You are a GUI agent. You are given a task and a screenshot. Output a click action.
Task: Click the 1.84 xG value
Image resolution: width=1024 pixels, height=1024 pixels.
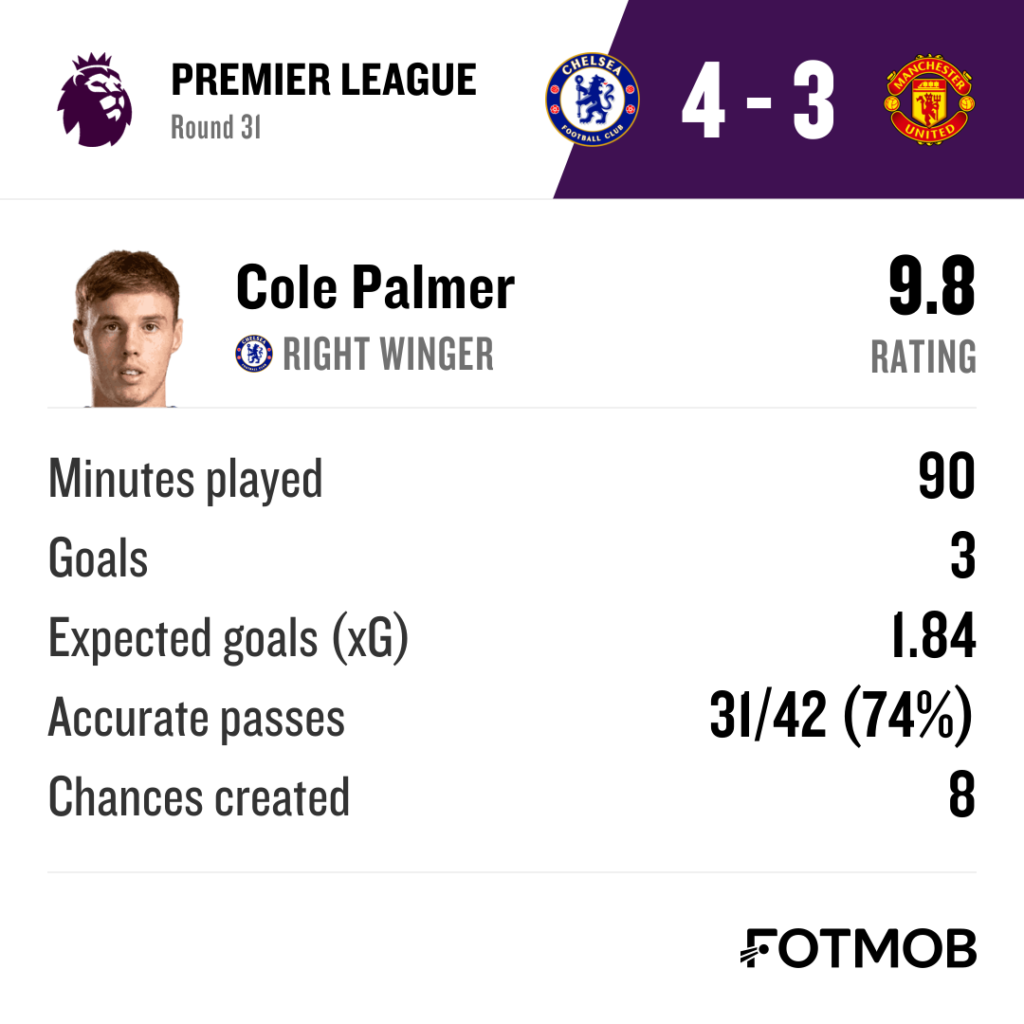pos(934,636)
